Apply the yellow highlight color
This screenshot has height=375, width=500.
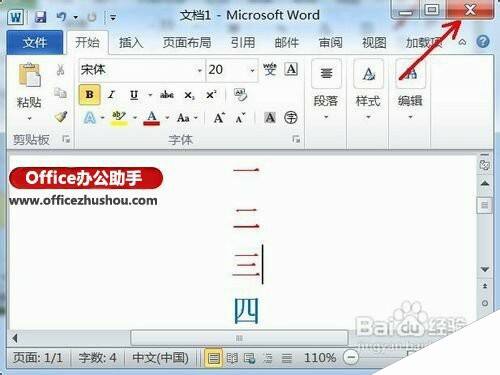click(x=119, y=117)
